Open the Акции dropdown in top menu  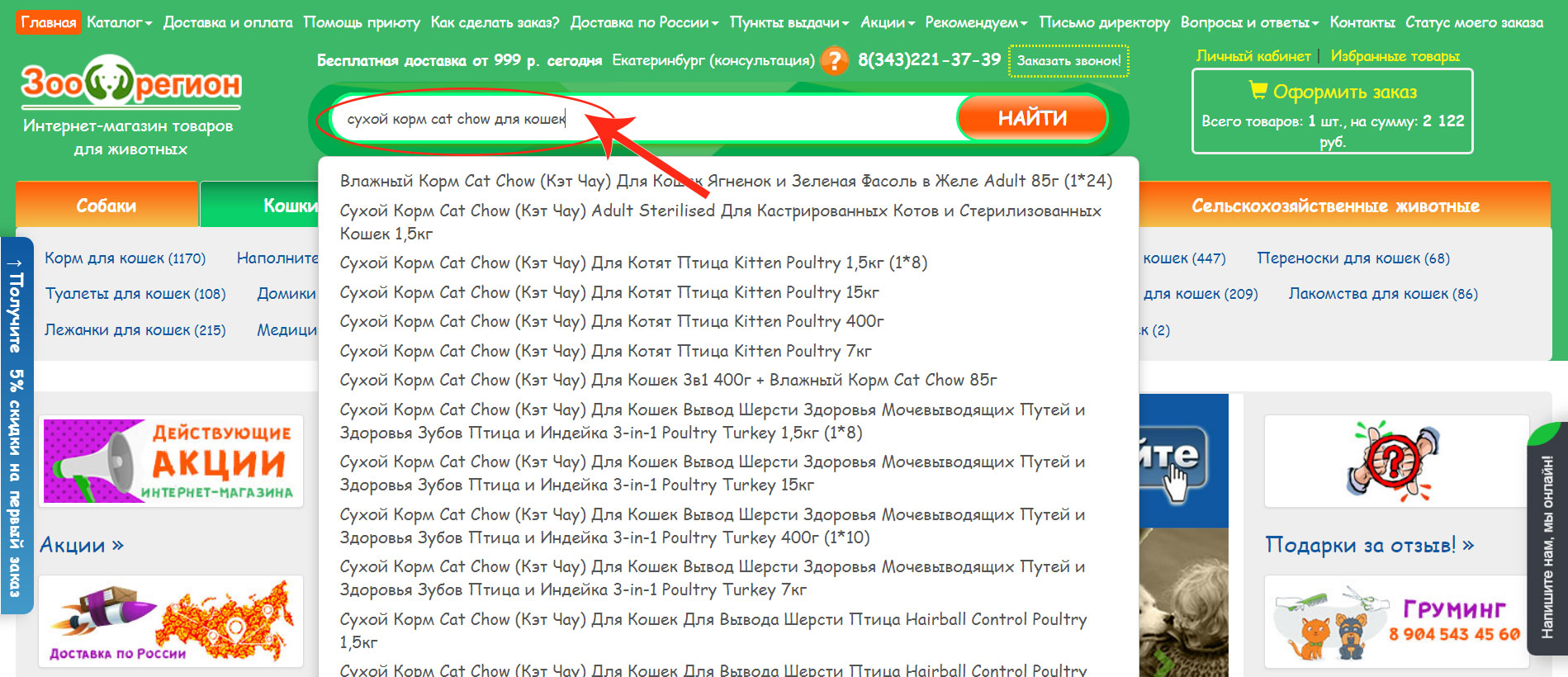(888, 22)
